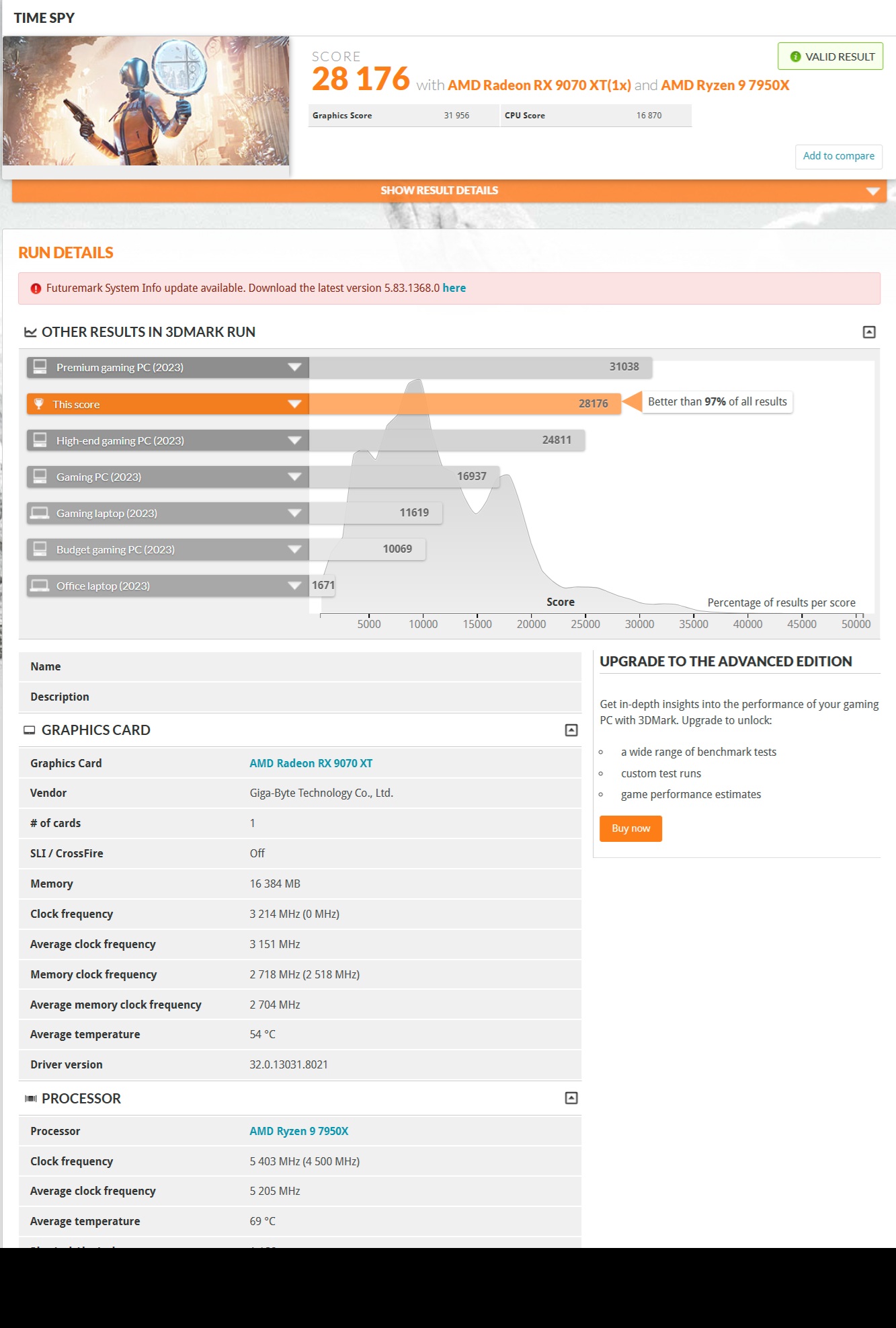Click the desktop icon for Gaming PC (2023)

coord(40,476)
